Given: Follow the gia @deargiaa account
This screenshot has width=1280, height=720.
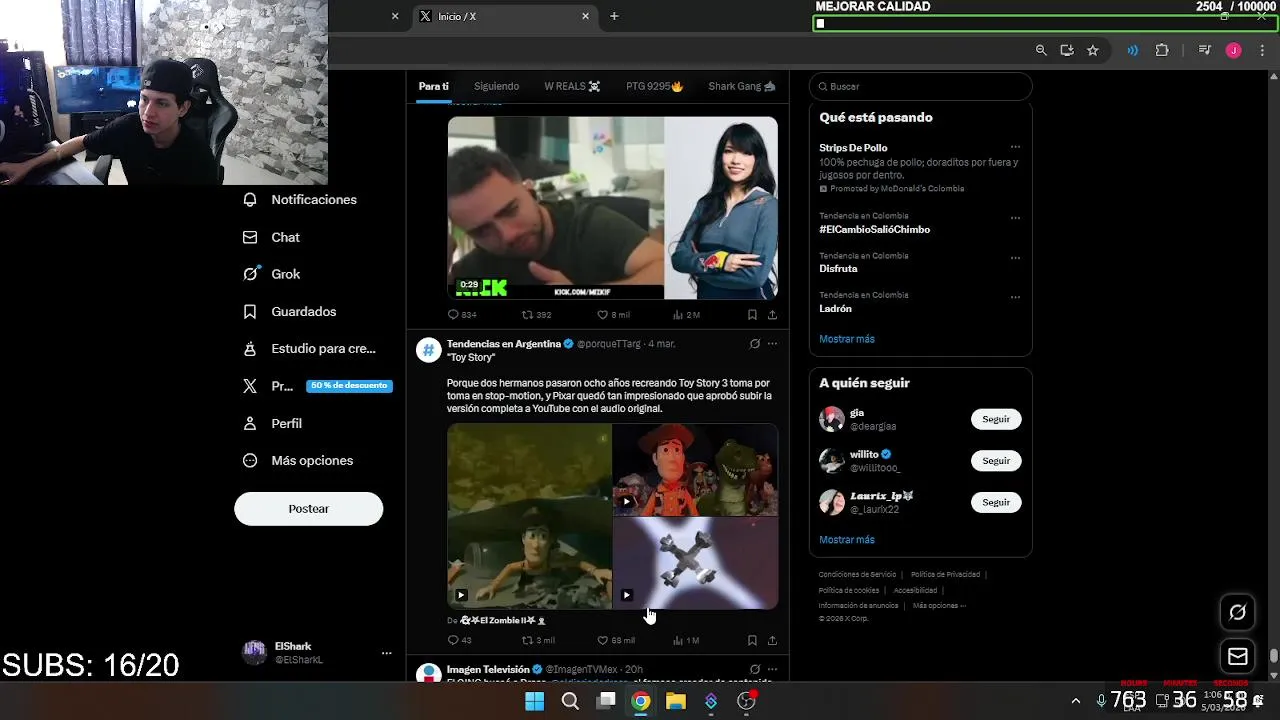Looking at the screenshot, I should tap(996, 419).
